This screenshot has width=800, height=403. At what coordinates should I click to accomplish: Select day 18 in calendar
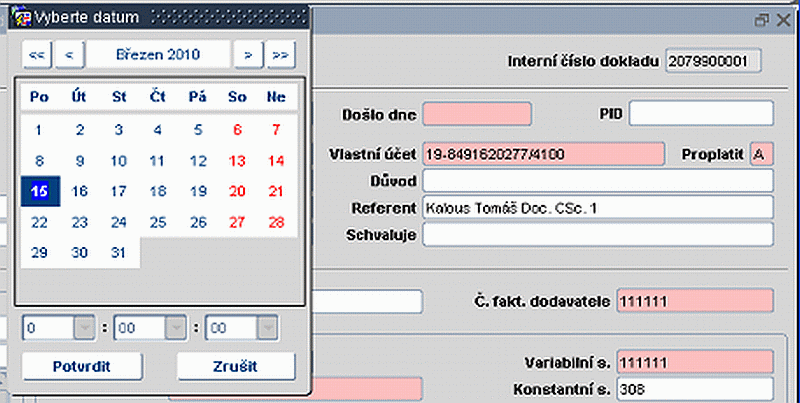tap(158, 191)
